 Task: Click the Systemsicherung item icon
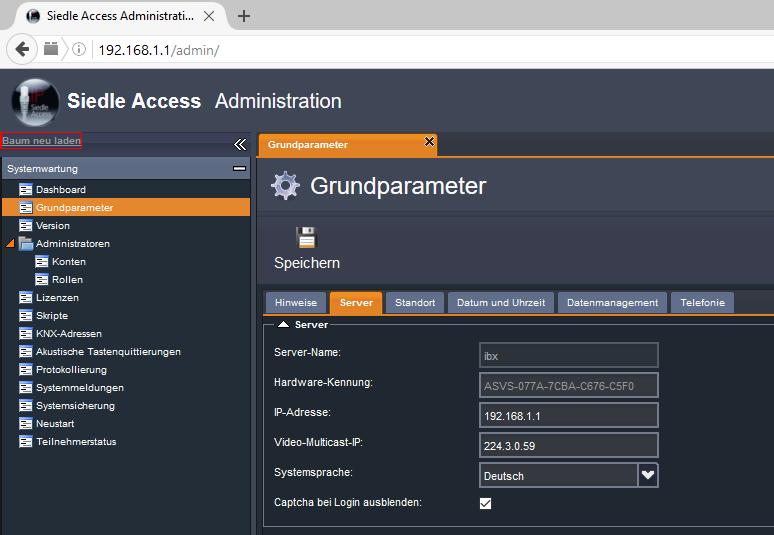(26, 406)
